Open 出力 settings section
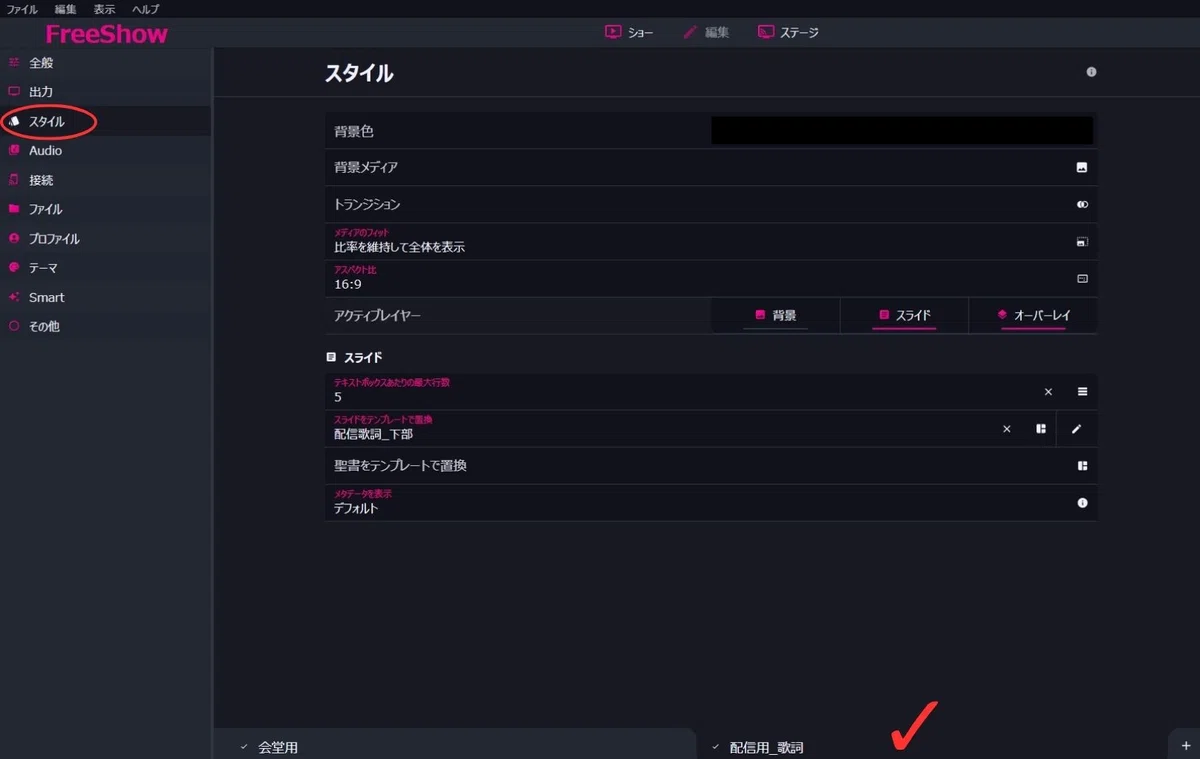This screenshot has width=1200, height=759. tap(105, 92)
